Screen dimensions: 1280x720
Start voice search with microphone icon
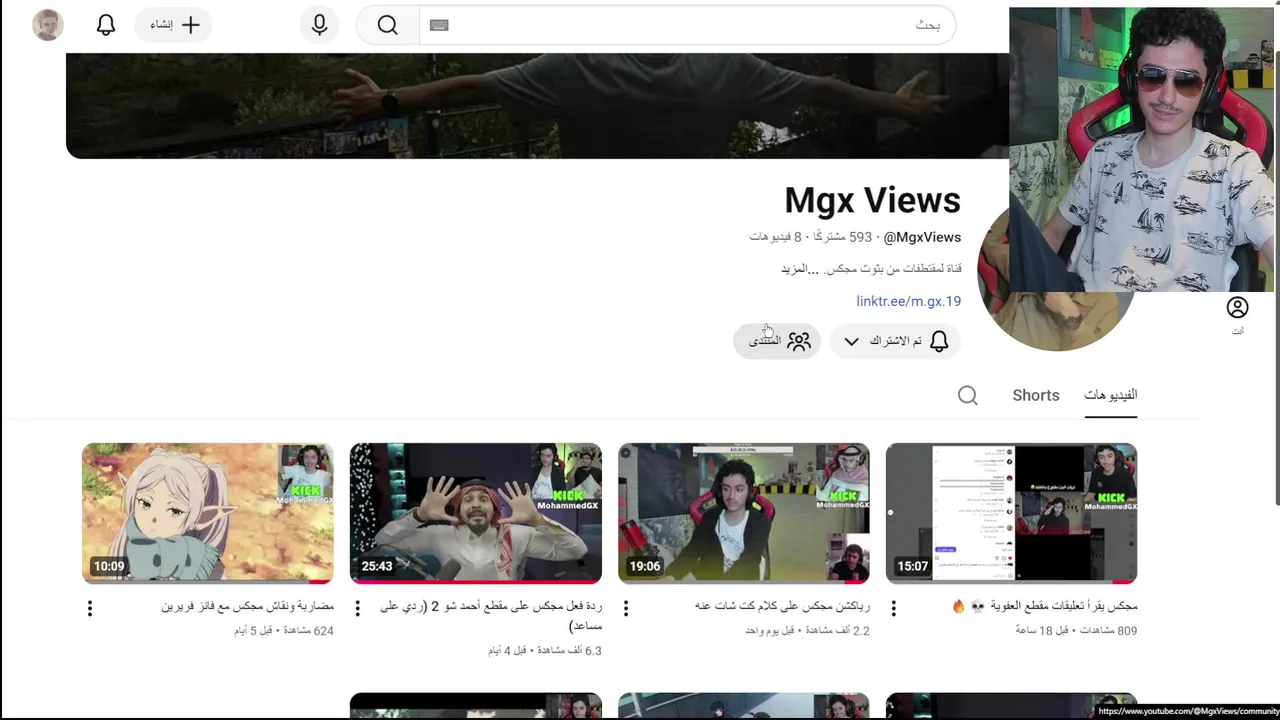pos(320,25)
